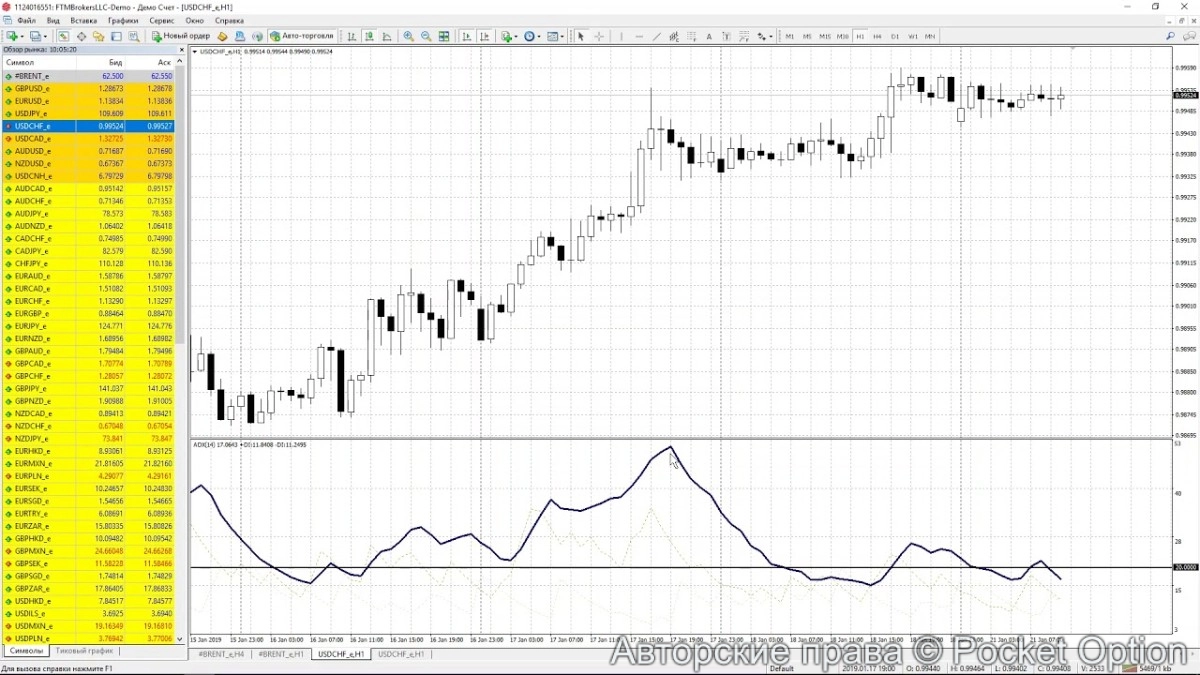1200x675 pixels.
Task: Click the tile windows icon
Action: click(444, 36)
